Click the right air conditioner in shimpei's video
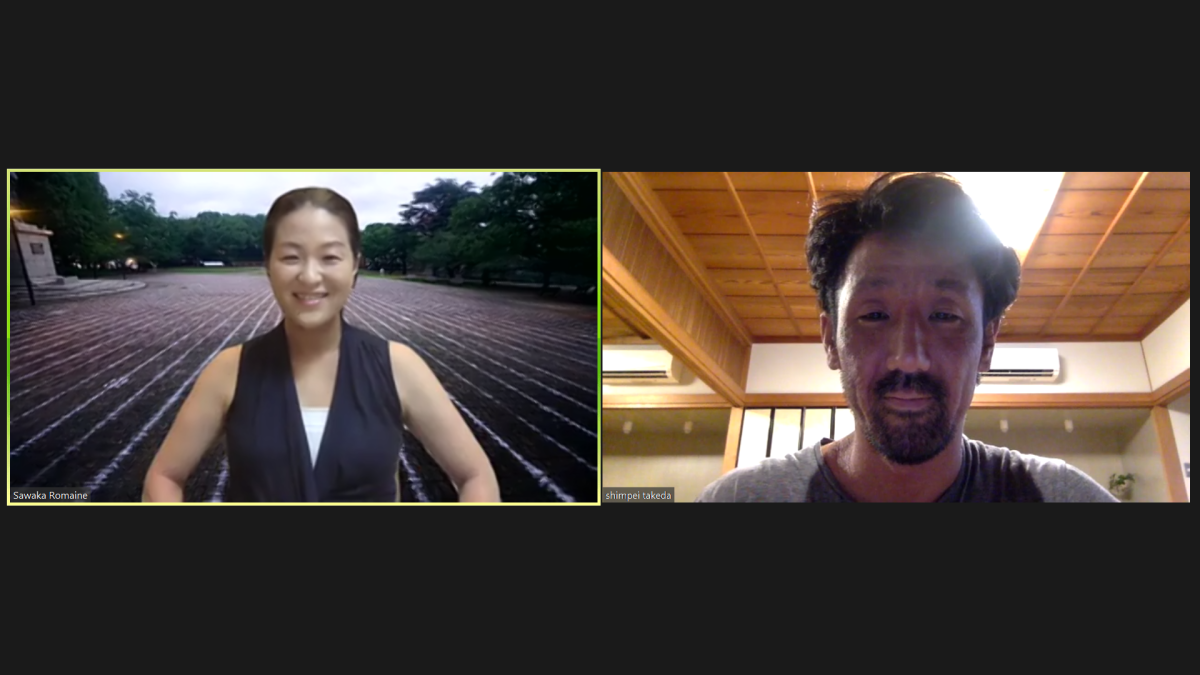Viewport: 1200px width, 675px height. point(1020,363)
